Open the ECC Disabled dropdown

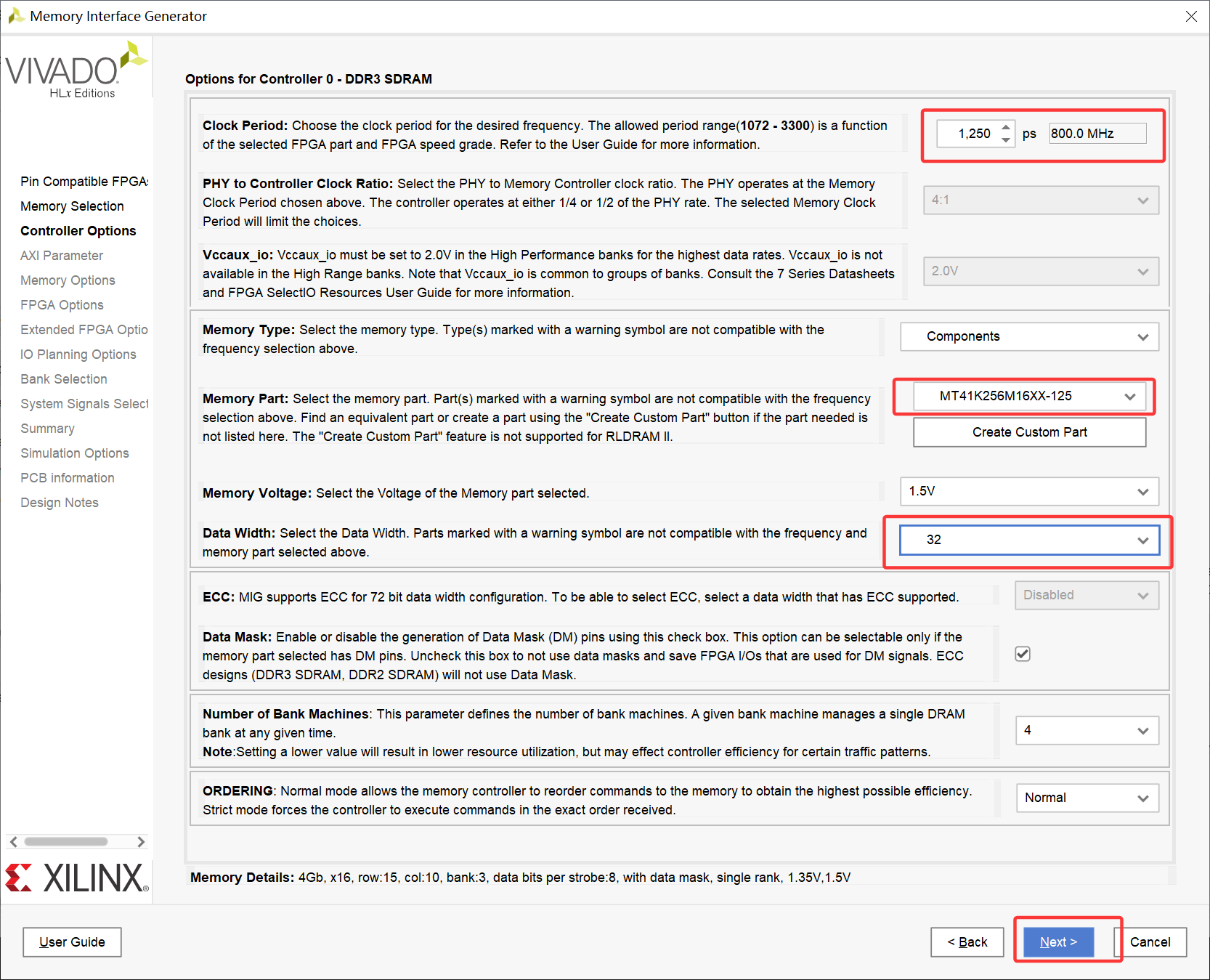[1087, 595]
